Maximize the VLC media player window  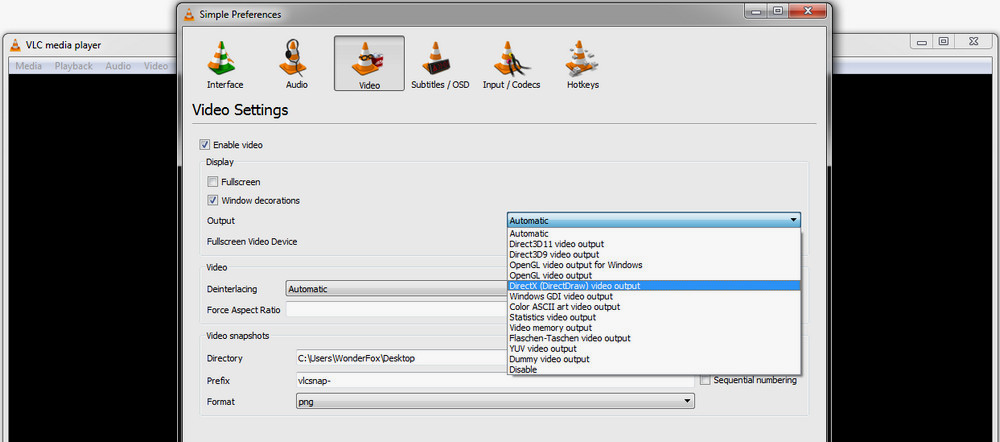943,41
